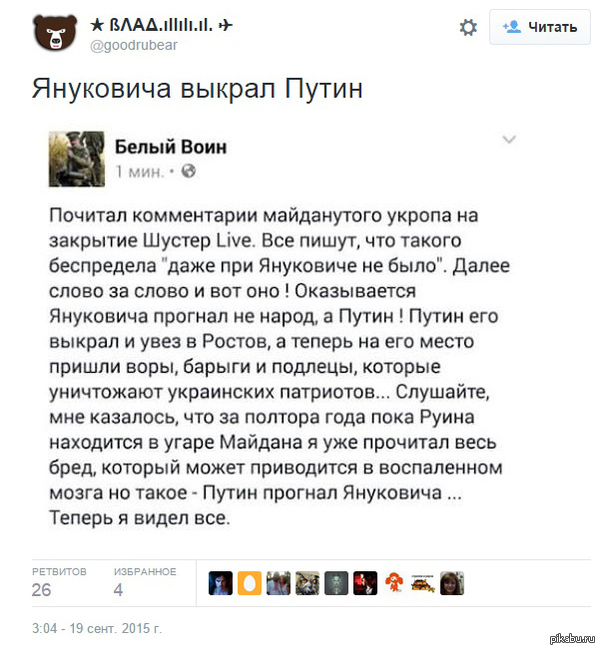
Task: Click the Читать follow button
Action: click(540, 27)
